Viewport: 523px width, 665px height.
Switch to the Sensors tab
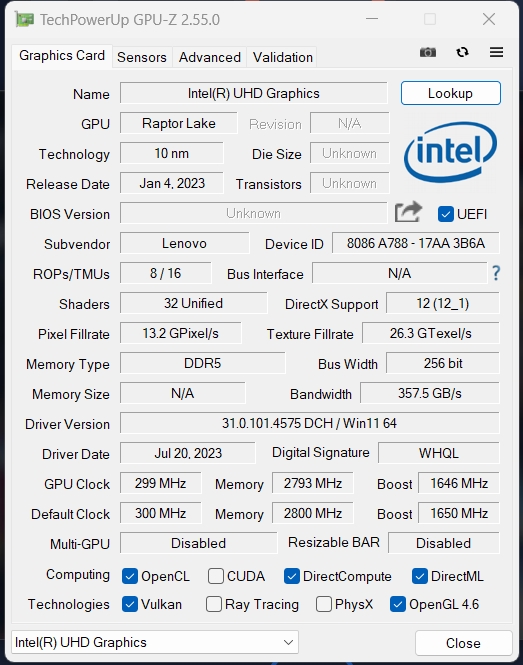click(142, 57)
